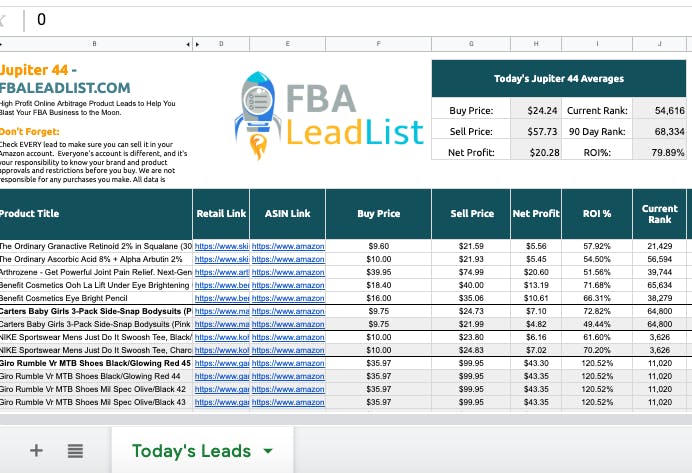Click the FBALEADLIST.COM heading
The height and width of the screenshot is (473, 692).
(65, 88)
